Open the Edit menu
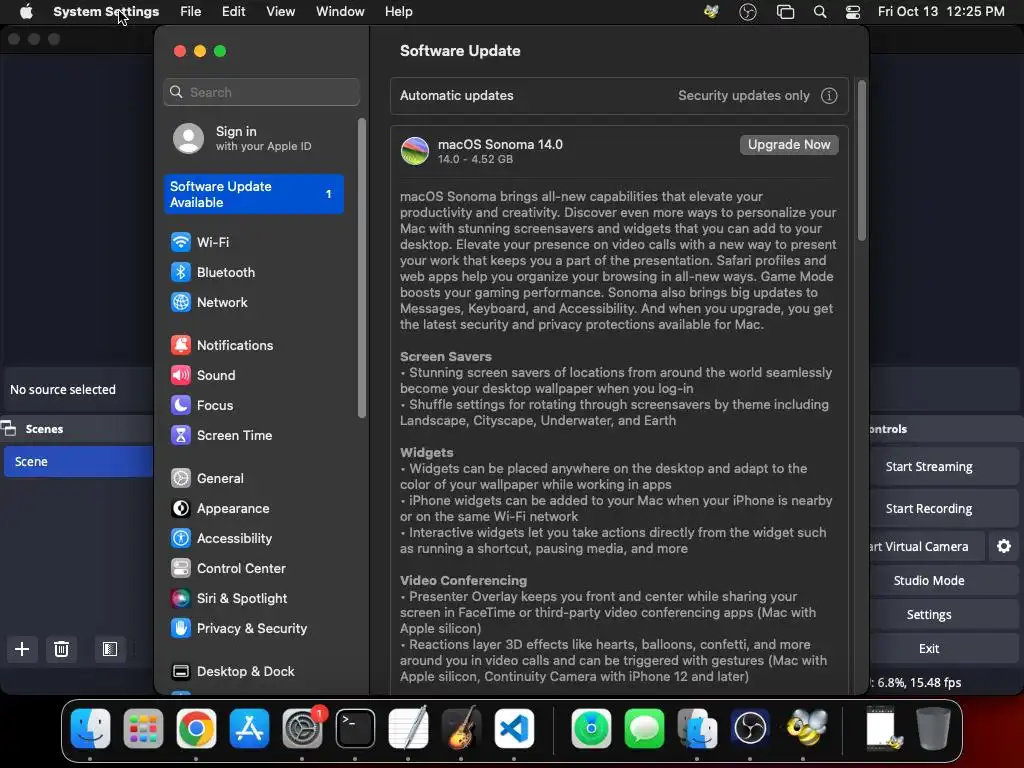This screenshot has height=768, width=1024. click(234, 12)
